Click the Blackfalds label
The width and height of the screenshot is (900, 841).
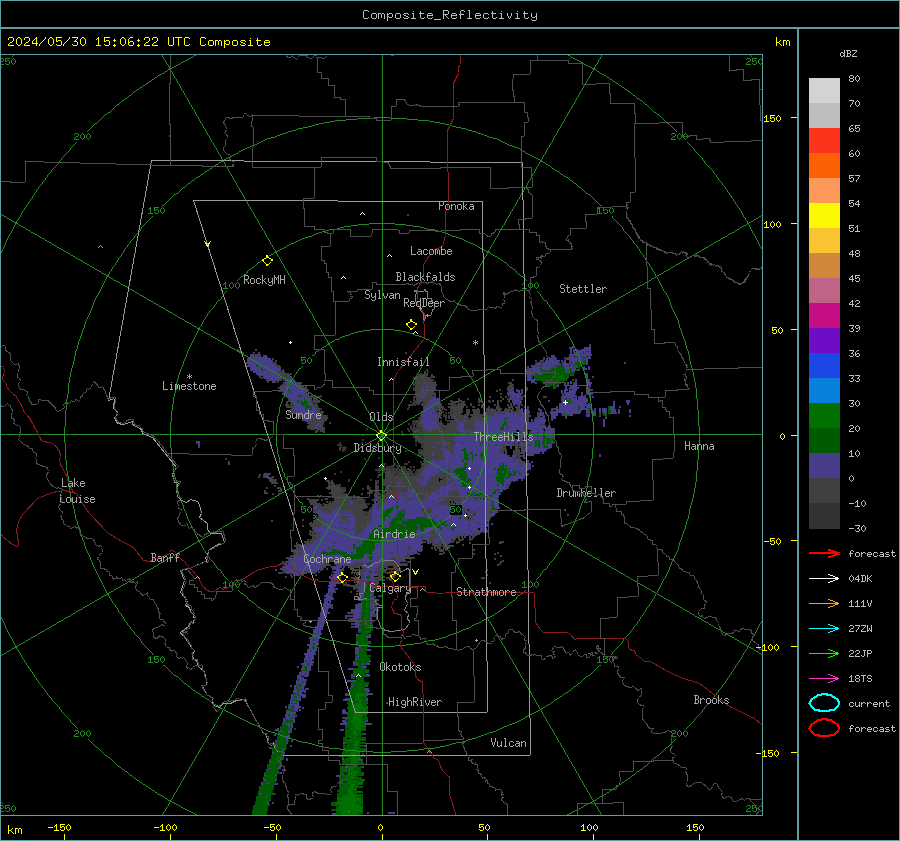(425, 277)
